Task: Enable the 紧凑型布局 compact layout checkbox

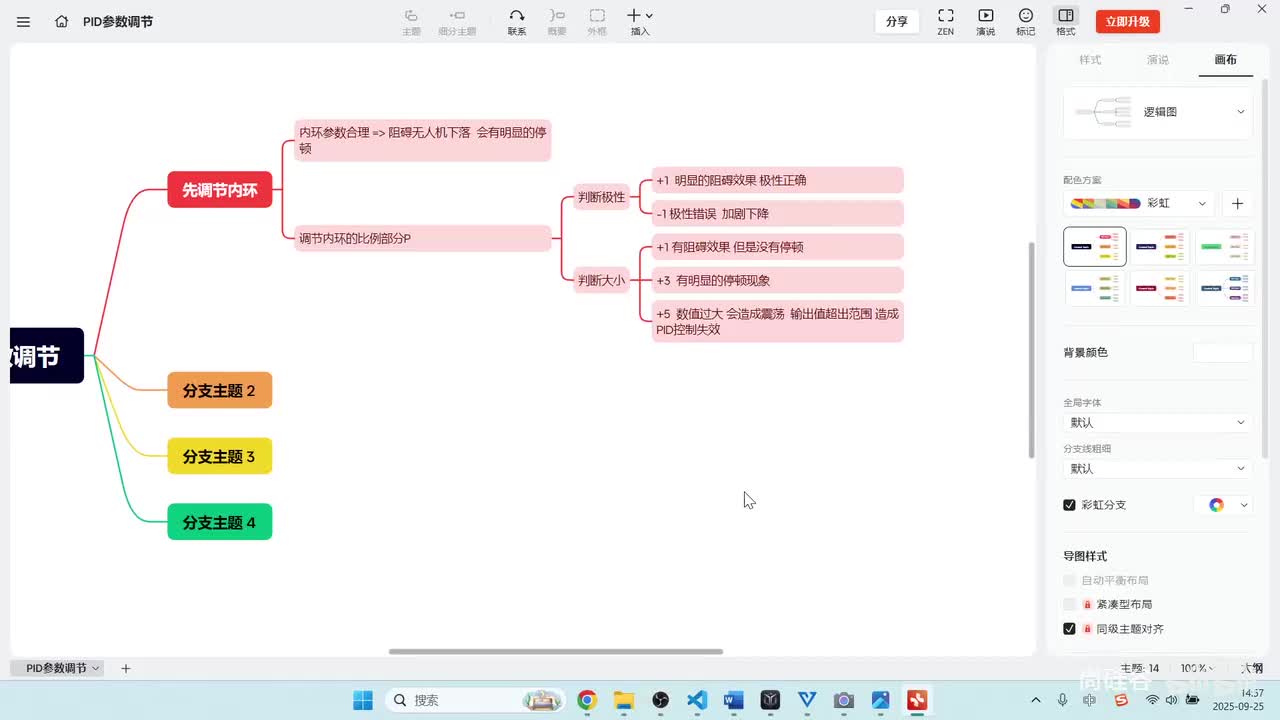Action: point(1069,604)
